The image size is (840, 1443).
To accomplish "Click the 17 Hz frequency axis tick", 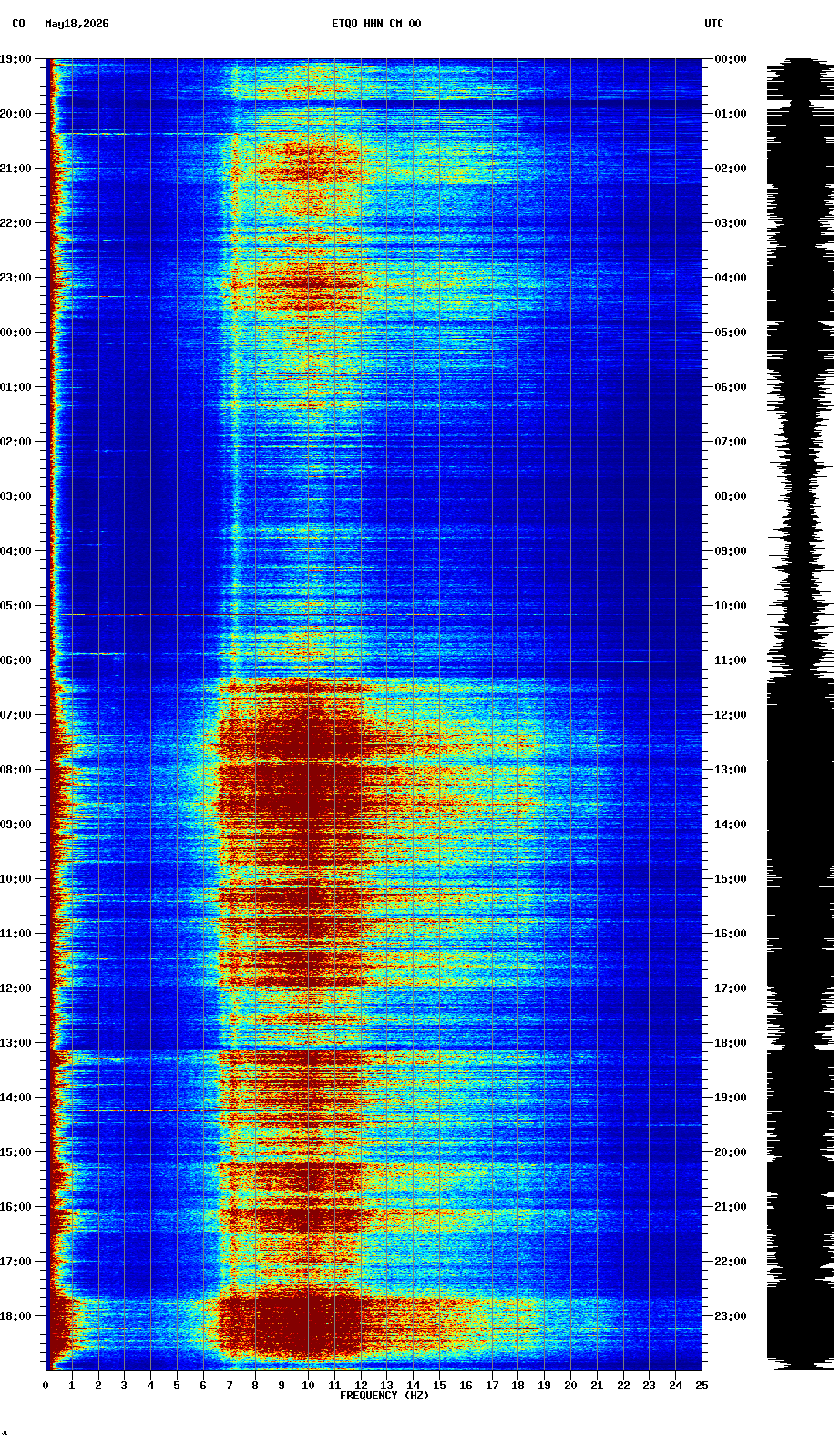I will pos(492,1386).
